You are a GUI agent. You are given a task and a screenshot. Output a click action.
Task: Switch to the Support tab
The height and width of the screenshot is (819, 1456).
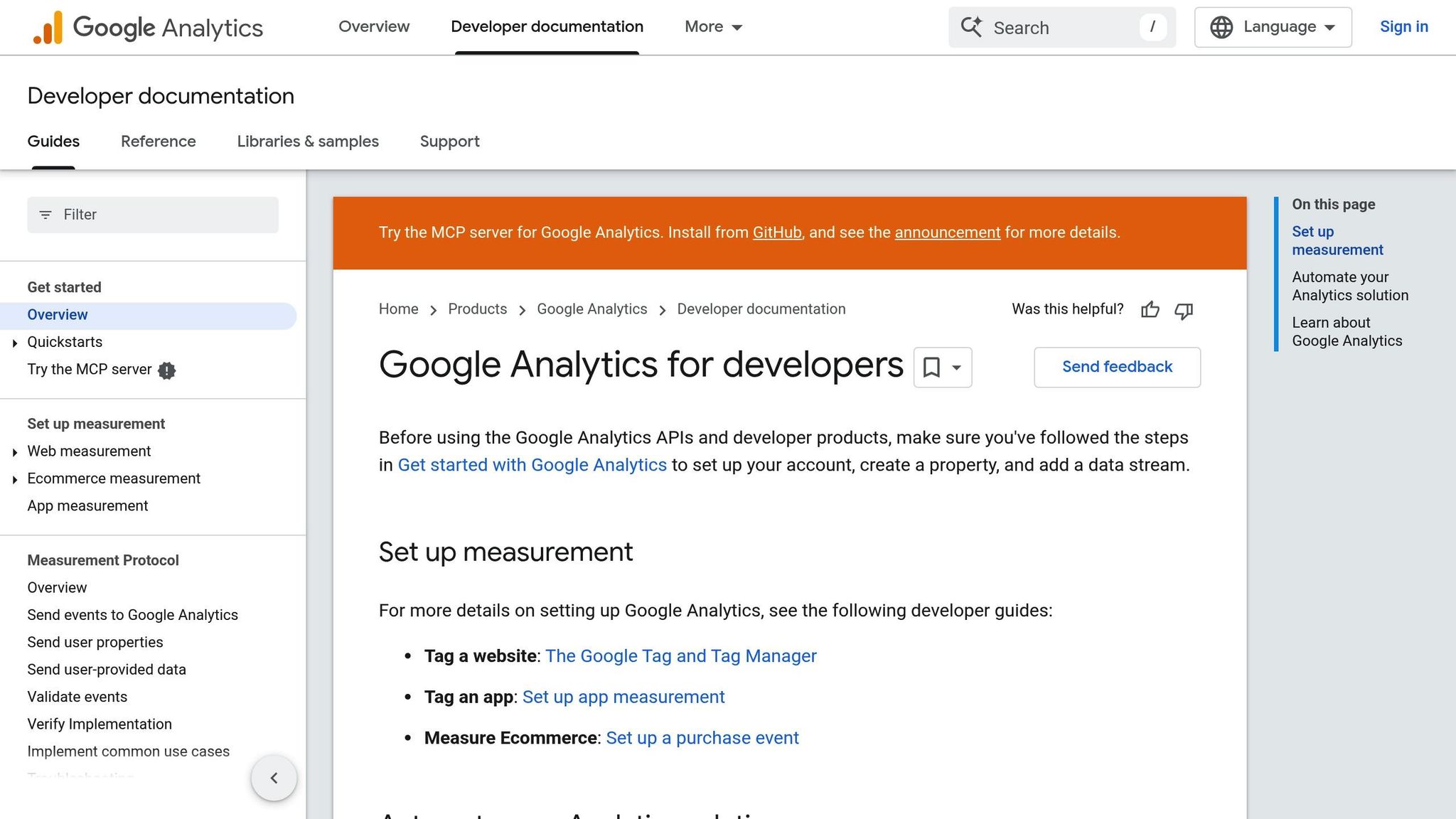450,141
